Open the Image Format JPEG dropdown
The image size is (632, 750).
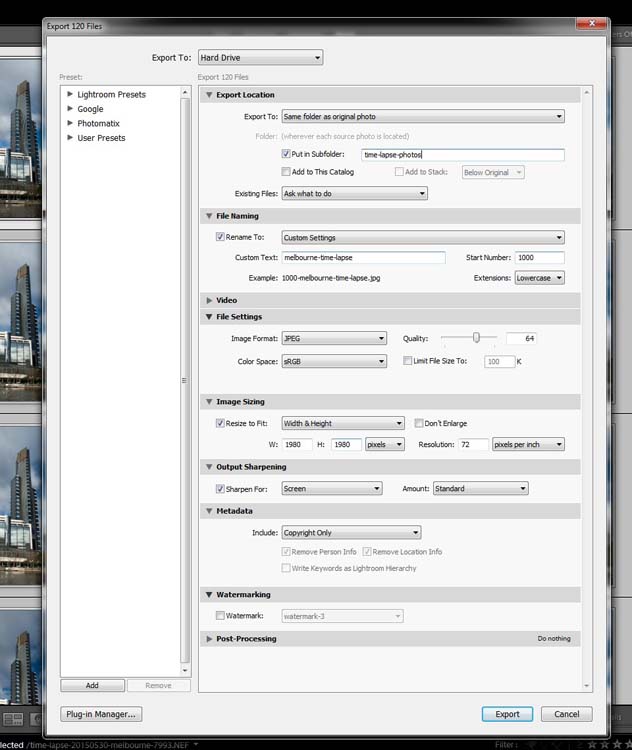[x=333, y=339]
